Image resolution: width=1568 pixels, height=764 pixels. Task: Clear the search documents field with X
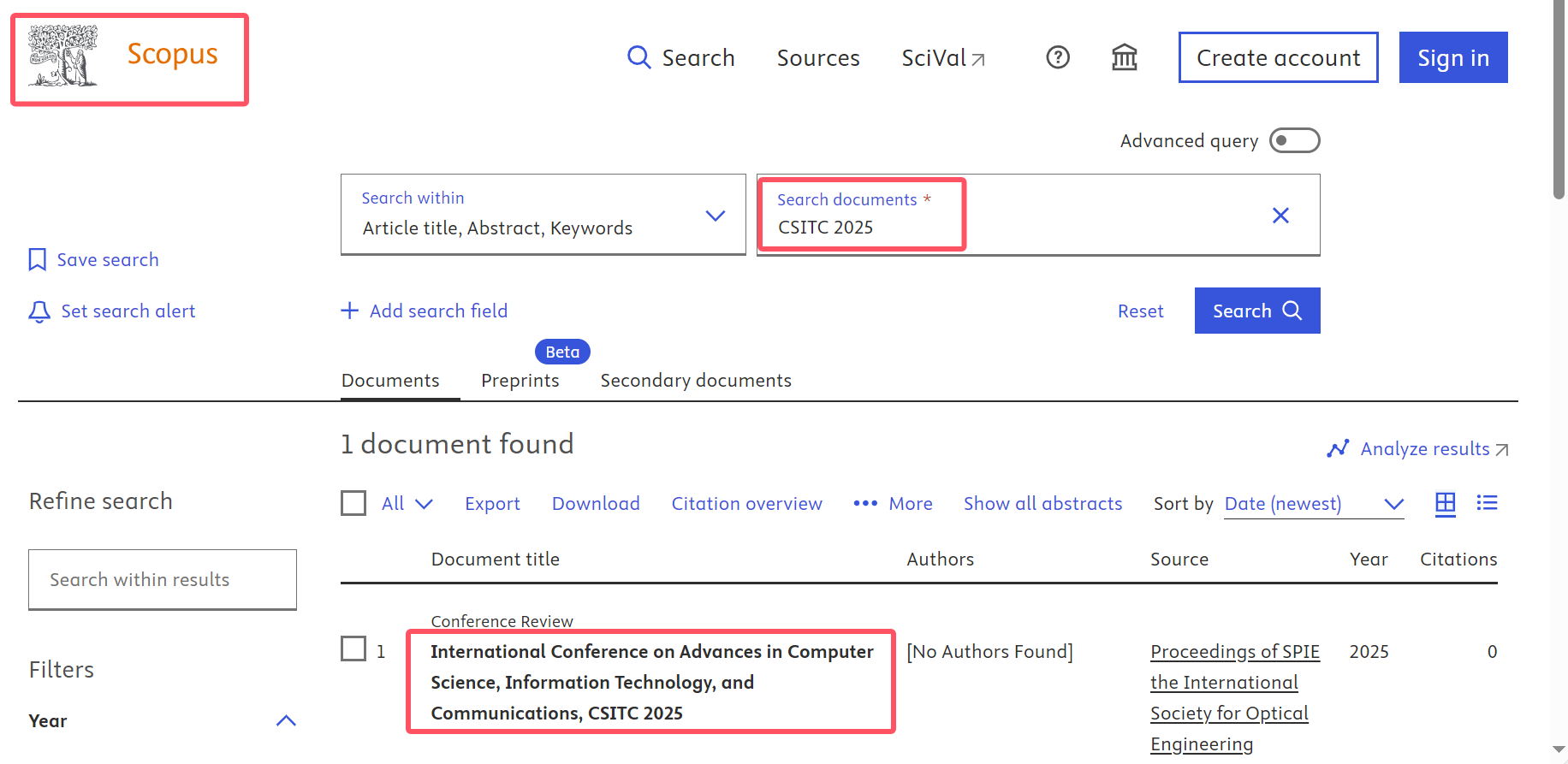pyautogui.click(x=1280, y=215)
